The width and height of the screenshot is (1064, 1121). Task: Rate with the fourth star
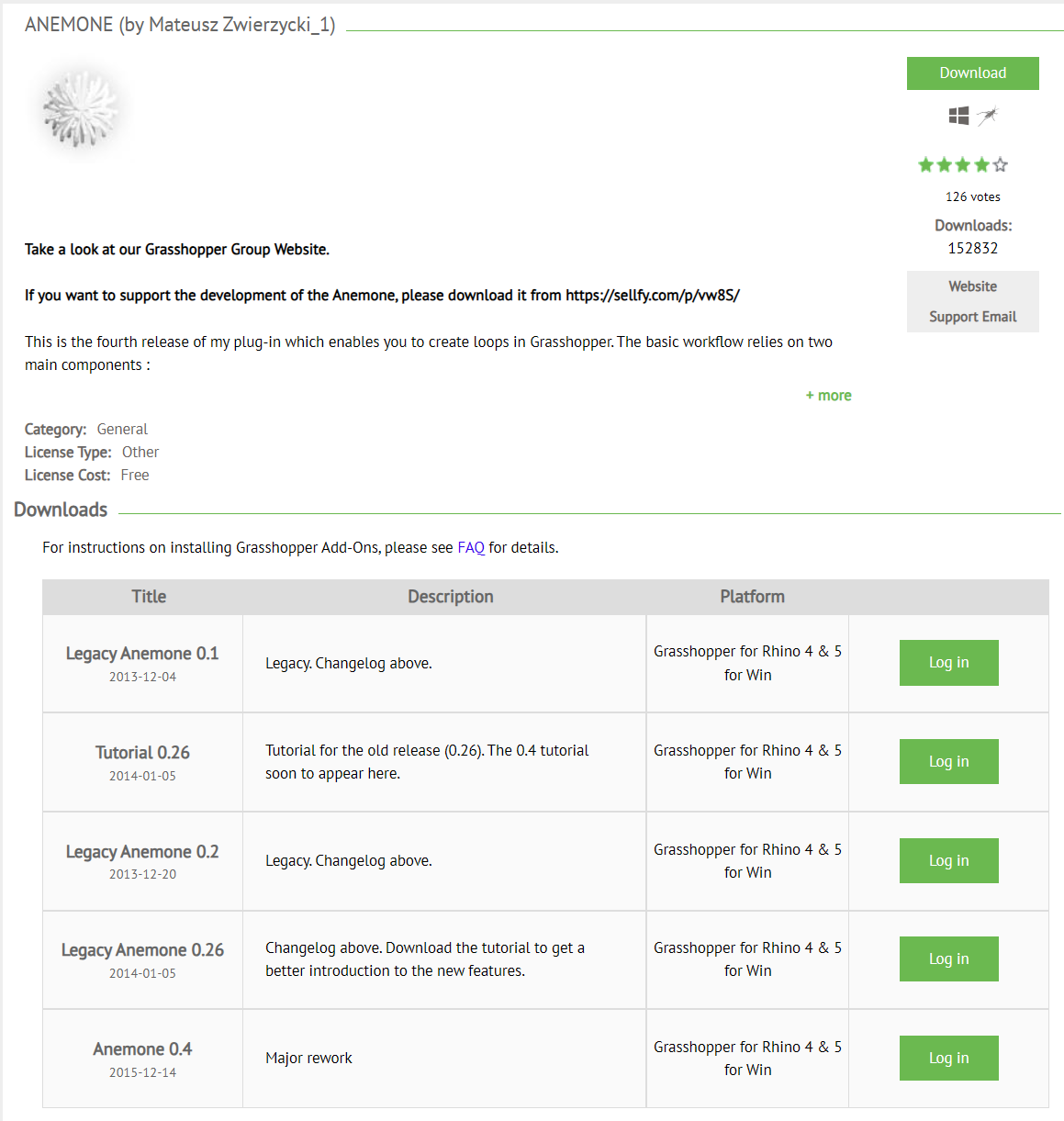tap(981, 165)
